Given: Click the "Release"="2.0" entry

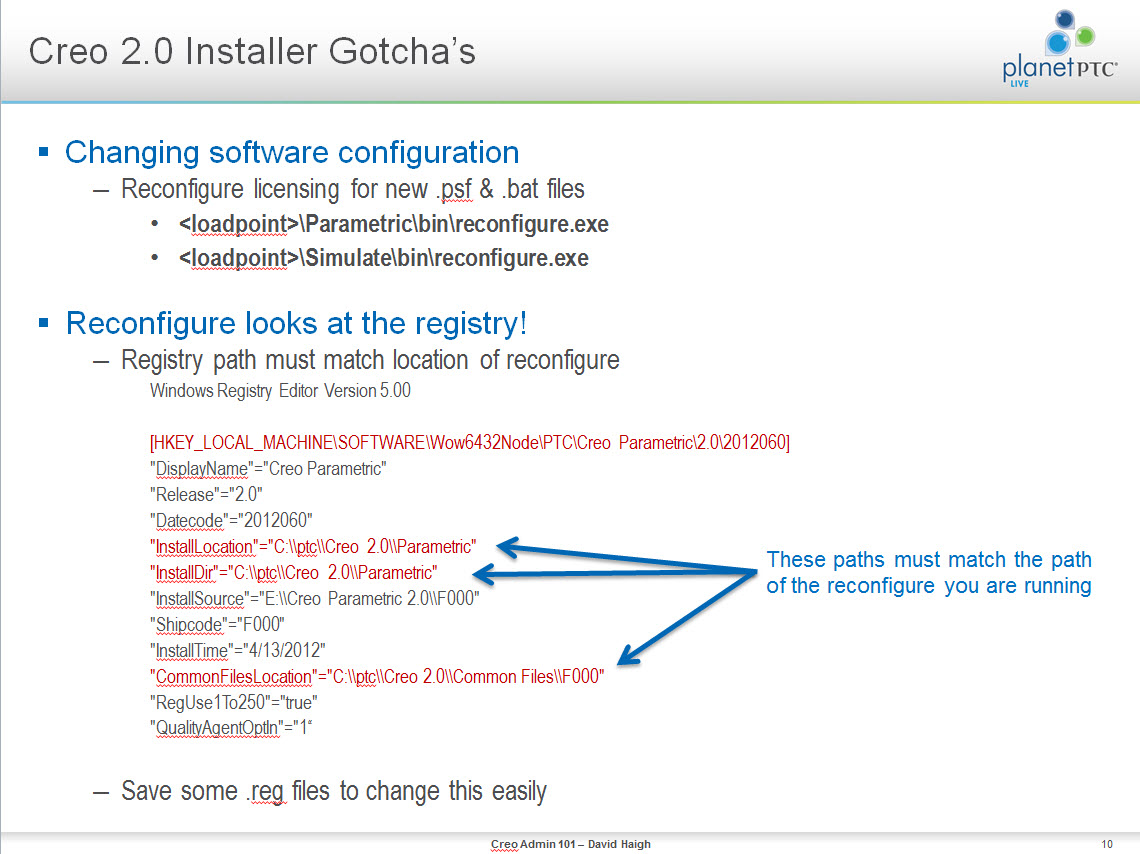Looking at the screenshot, I should click(x=206, y=495).
